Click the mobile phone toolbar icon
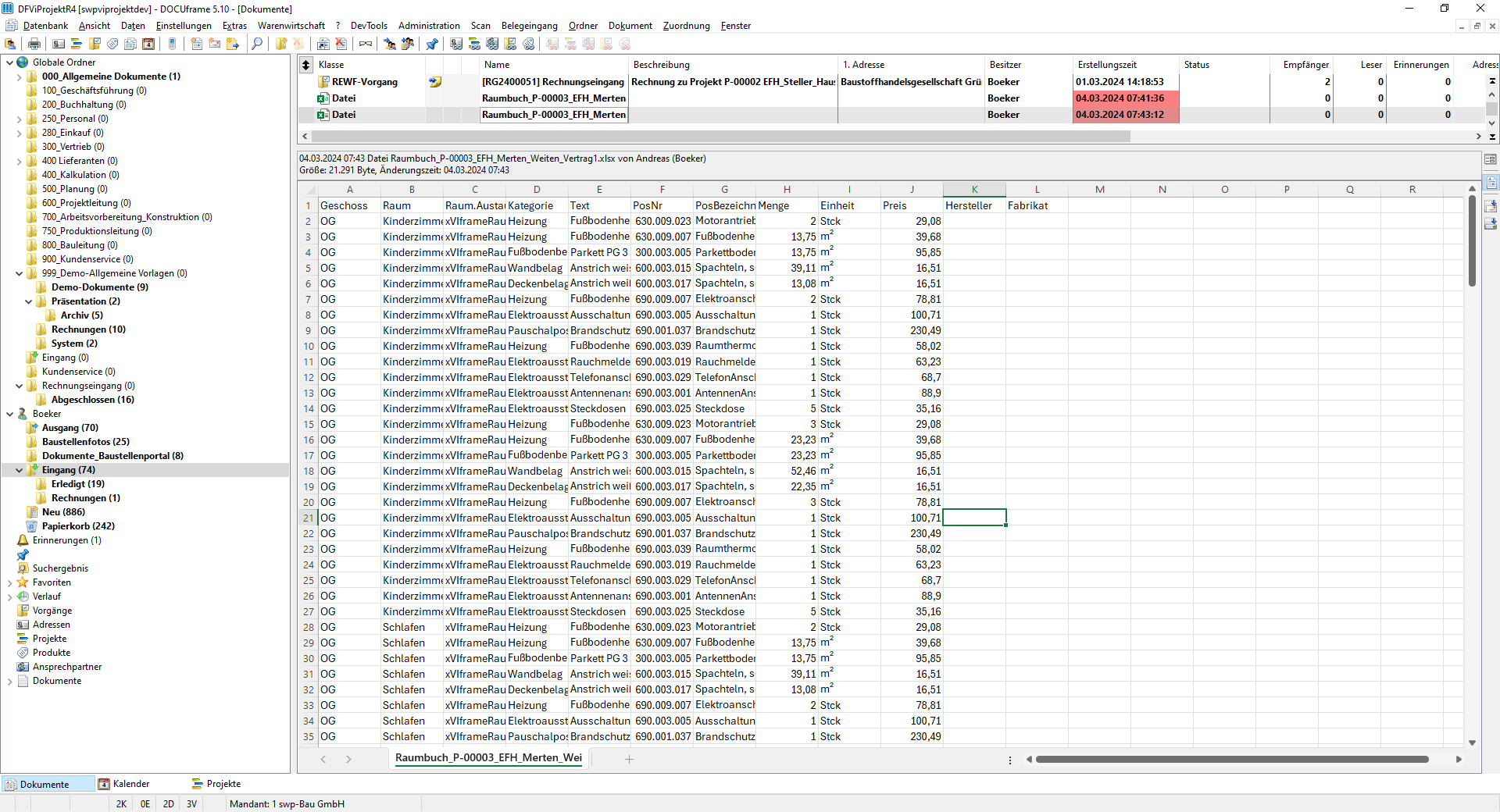Image resolution: width=1500 pixels, height=812 pixels. (173, 44)
